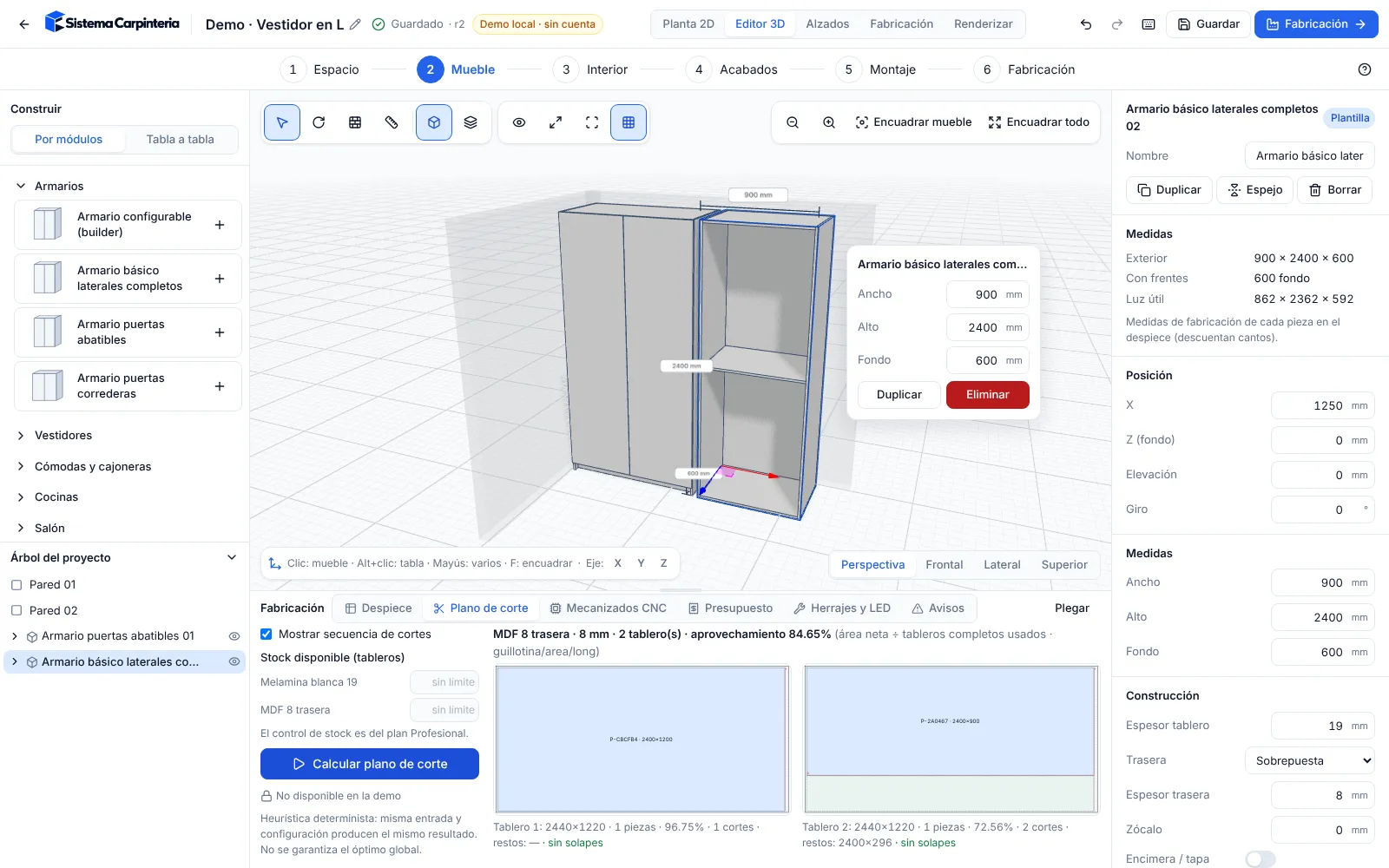Open the Despiece tab
Viewport: 1389px width, 868px height.
coord(379,608)
